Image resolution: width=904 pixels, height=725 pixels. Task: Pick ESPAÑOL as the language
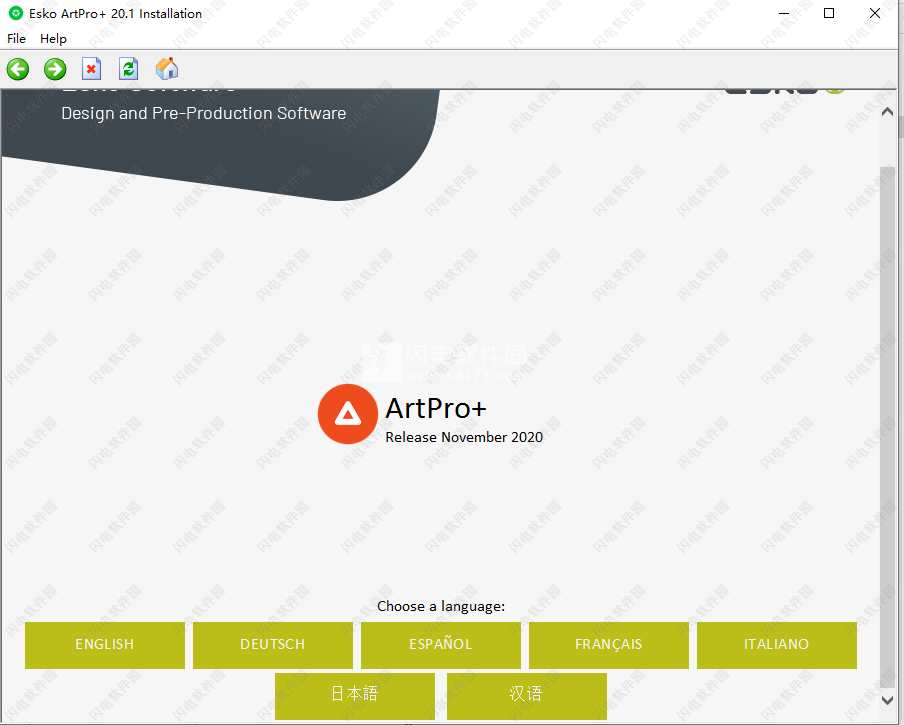(x=441, y=645)
